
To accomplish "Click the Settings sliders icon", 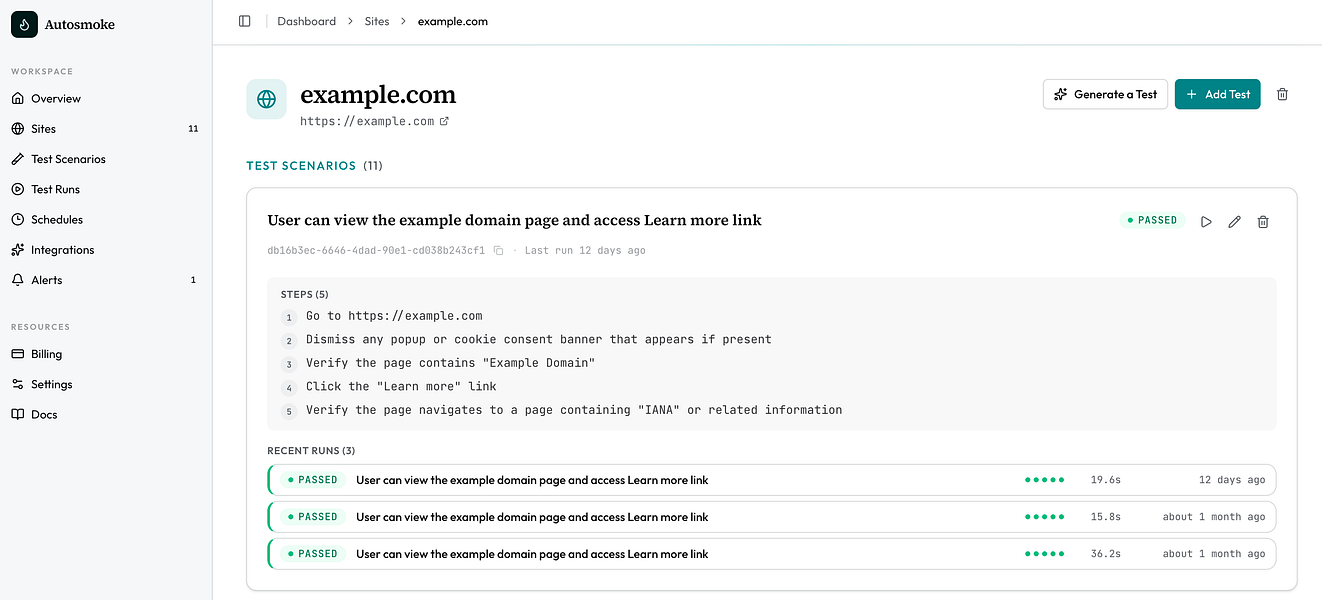I will pos(18,384).
